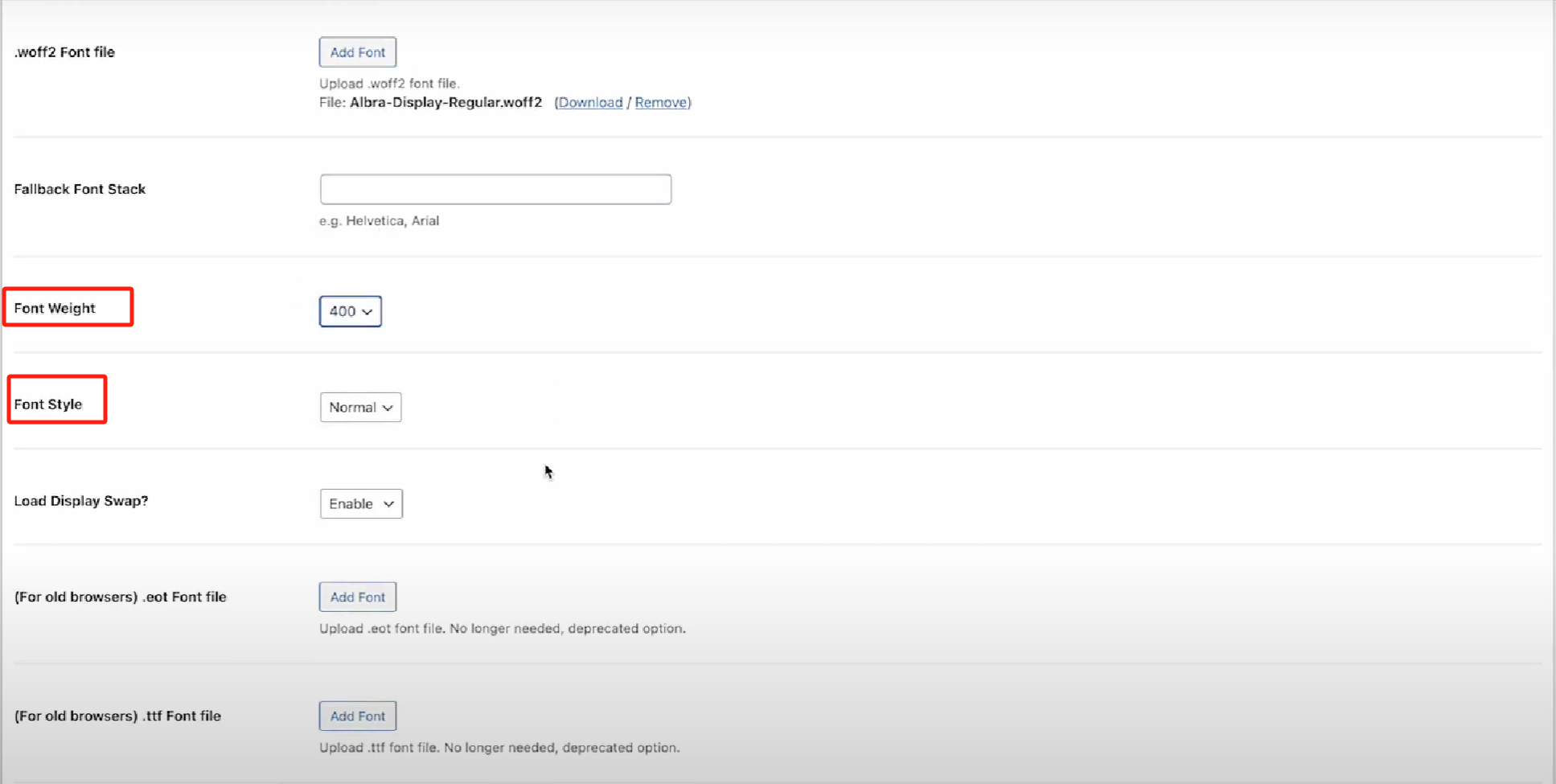
Task: Download the Albra-Display-Regular.woff2 file
Action: [590, 102]
